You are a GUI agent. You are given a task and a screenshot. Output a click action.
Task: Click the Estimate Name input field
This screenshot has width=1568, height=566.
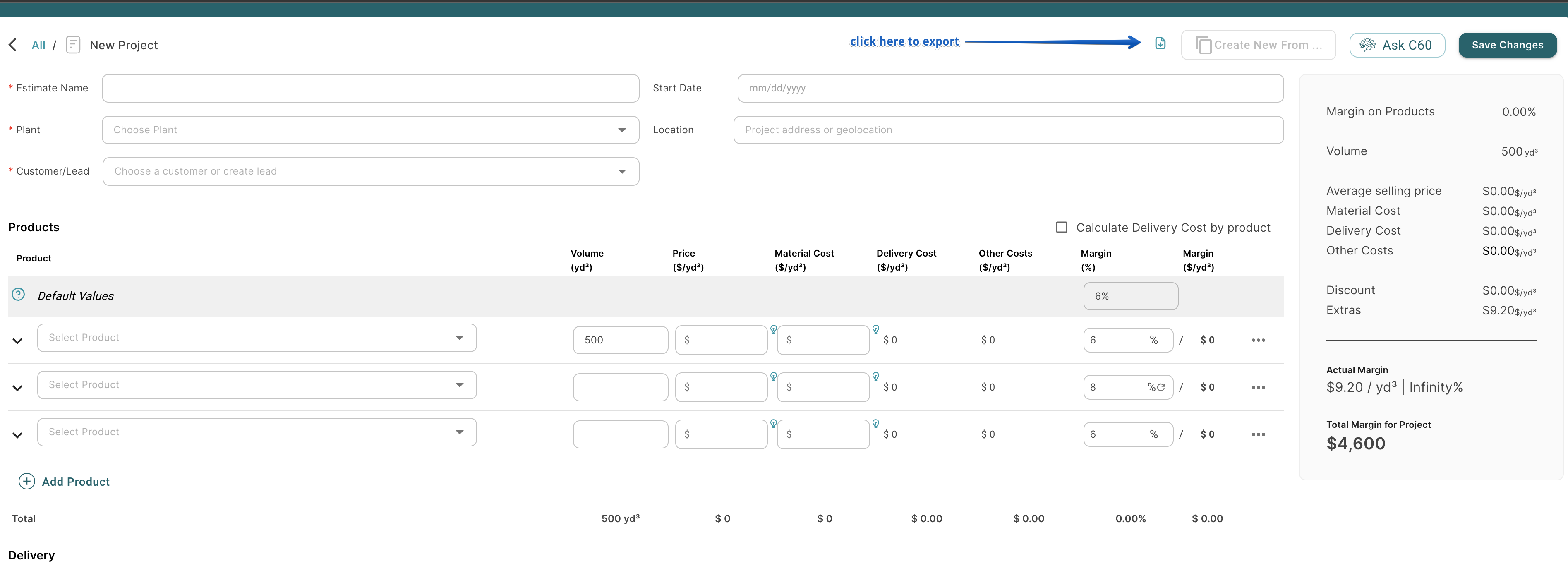point(370,88)
